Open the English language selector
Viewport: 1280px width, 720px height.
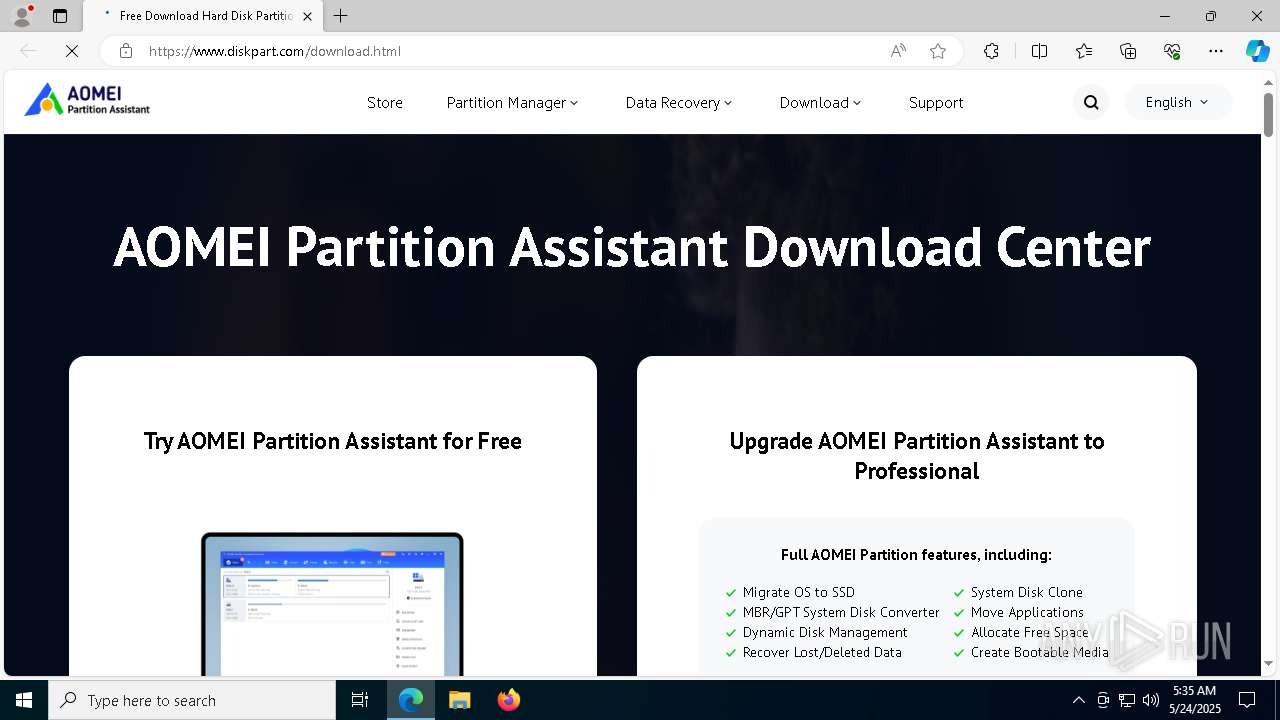click(1177, 102)
